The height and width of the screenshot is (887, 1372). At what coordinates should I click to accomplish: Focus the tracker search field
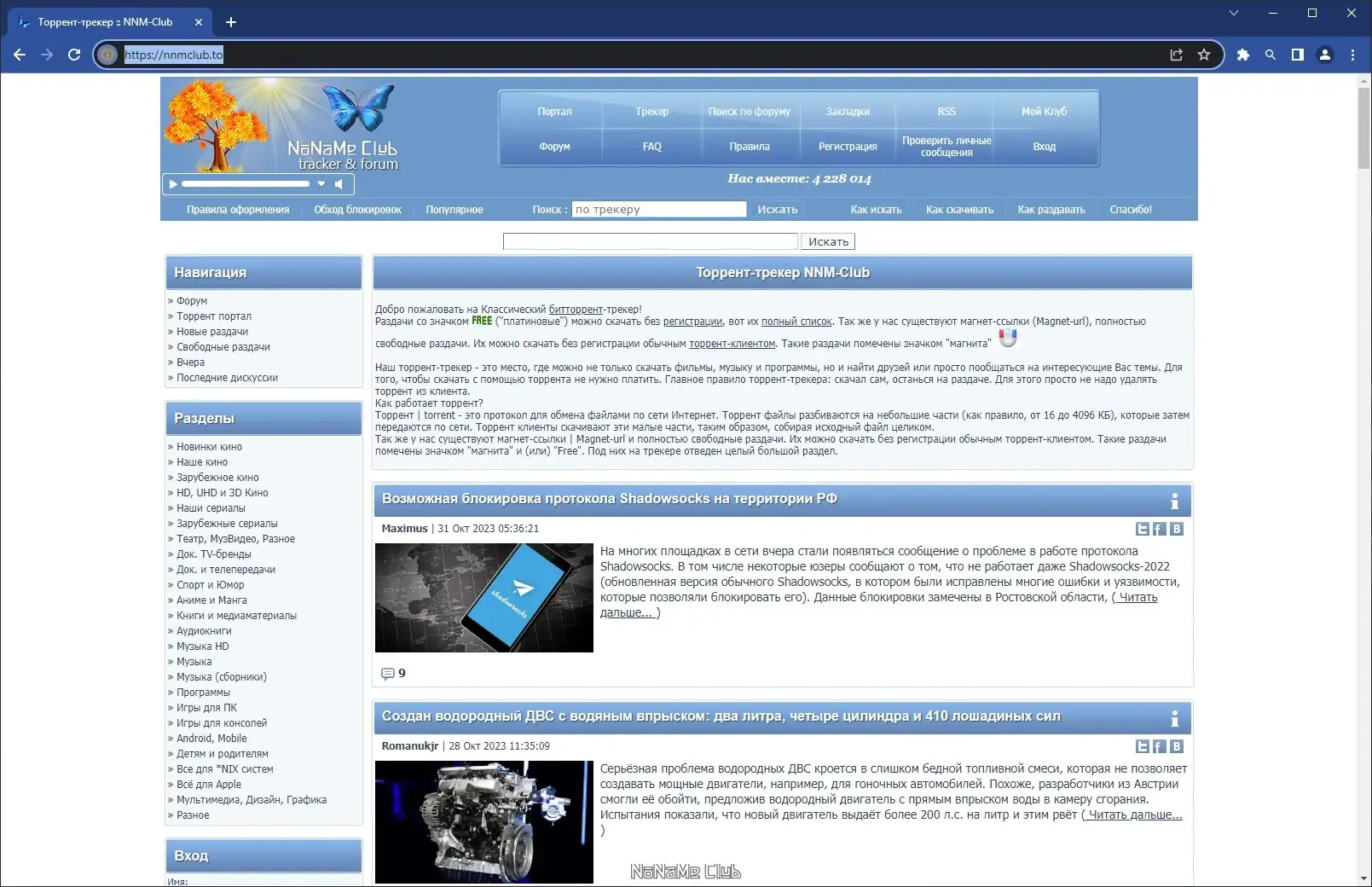click(659, 210)
